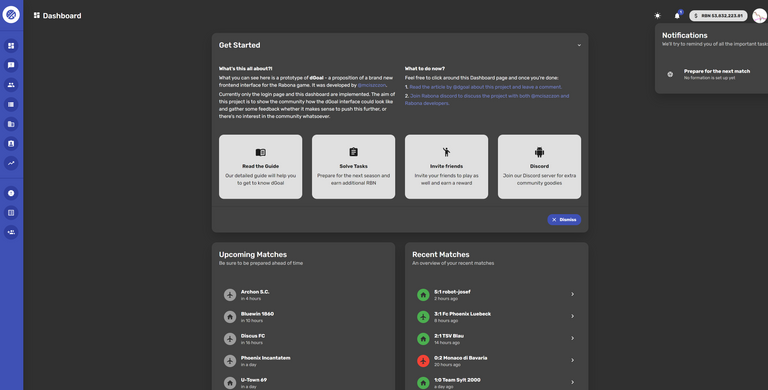Open the help question-mark icon in the sidebar
The width and height of the screenshot is (768, 390).
(x=11, y=193)
